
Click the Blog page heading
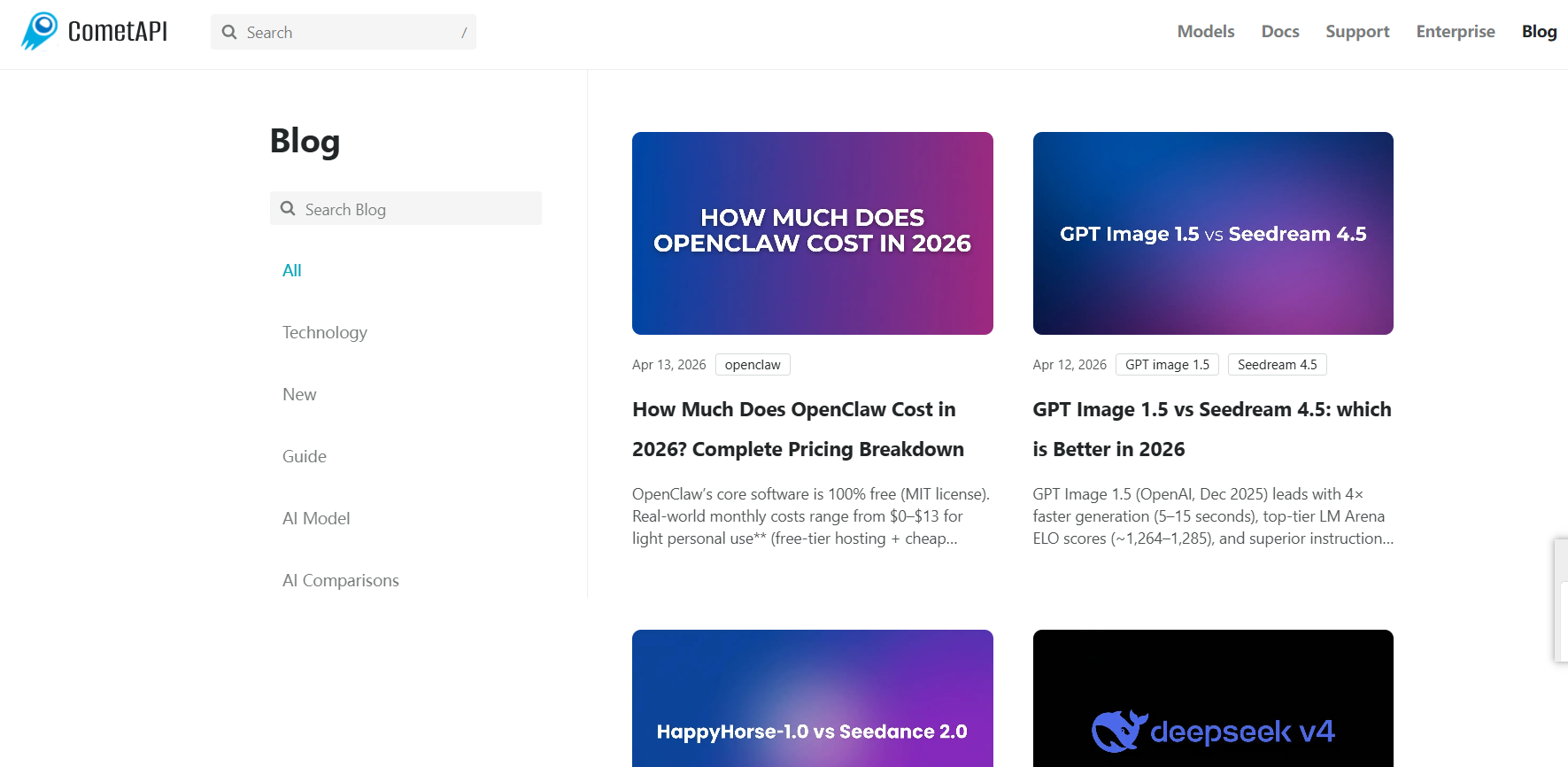[x=305, y=141]
